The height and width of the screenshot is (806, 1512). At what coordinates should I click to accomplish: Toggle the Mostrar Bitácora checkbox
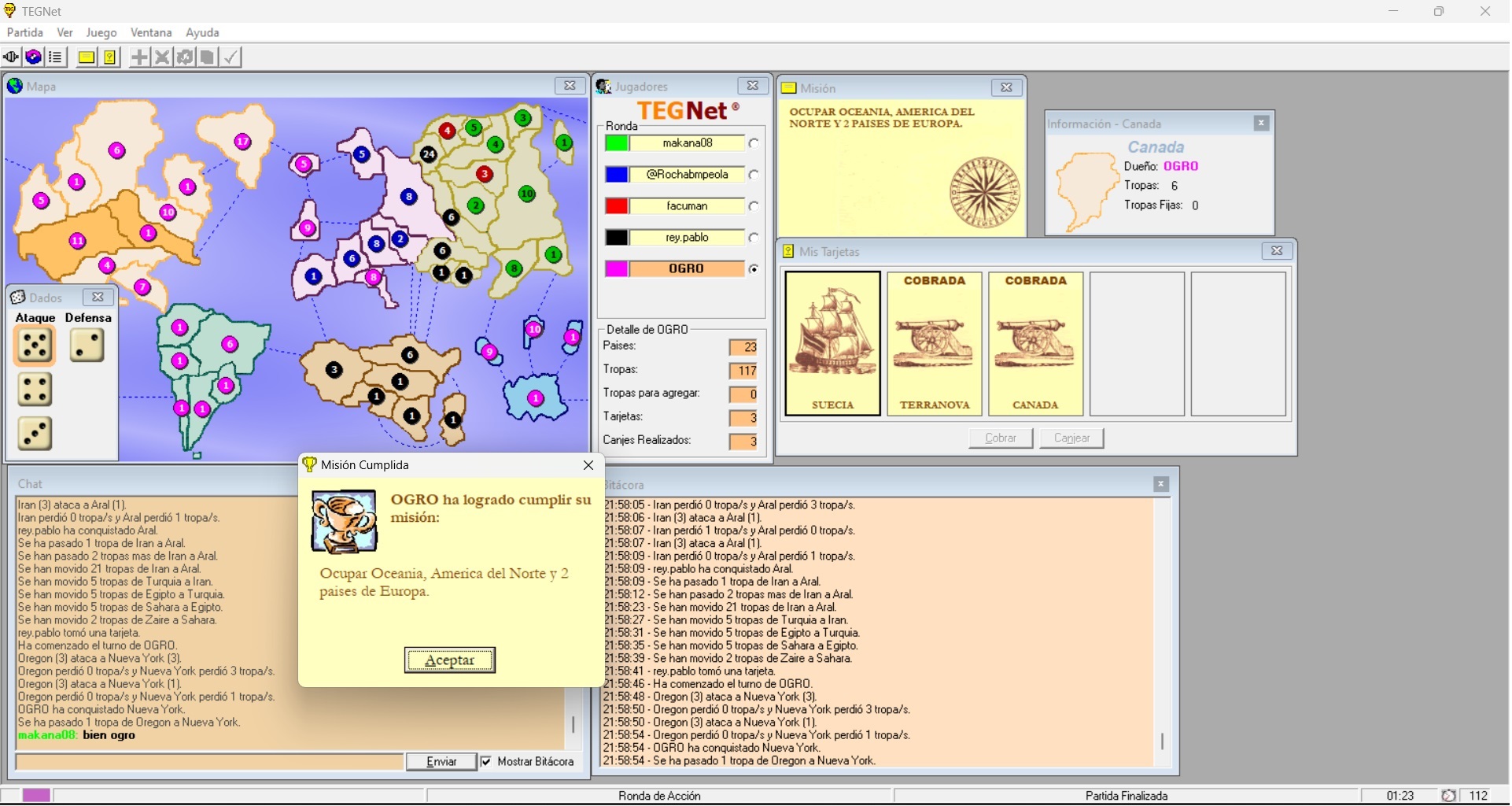click(x=486, y=762)
